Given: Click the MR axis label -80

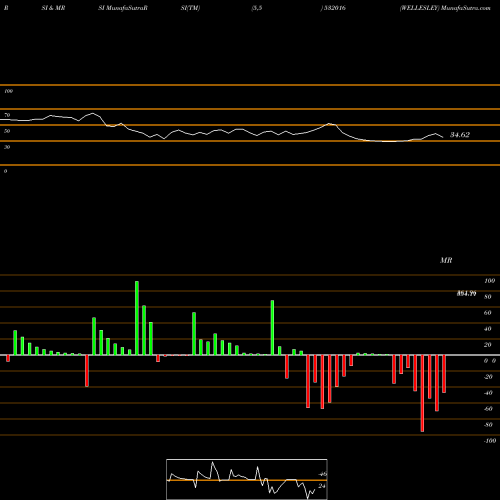Looking at the screenshot, I should (488, 425).
